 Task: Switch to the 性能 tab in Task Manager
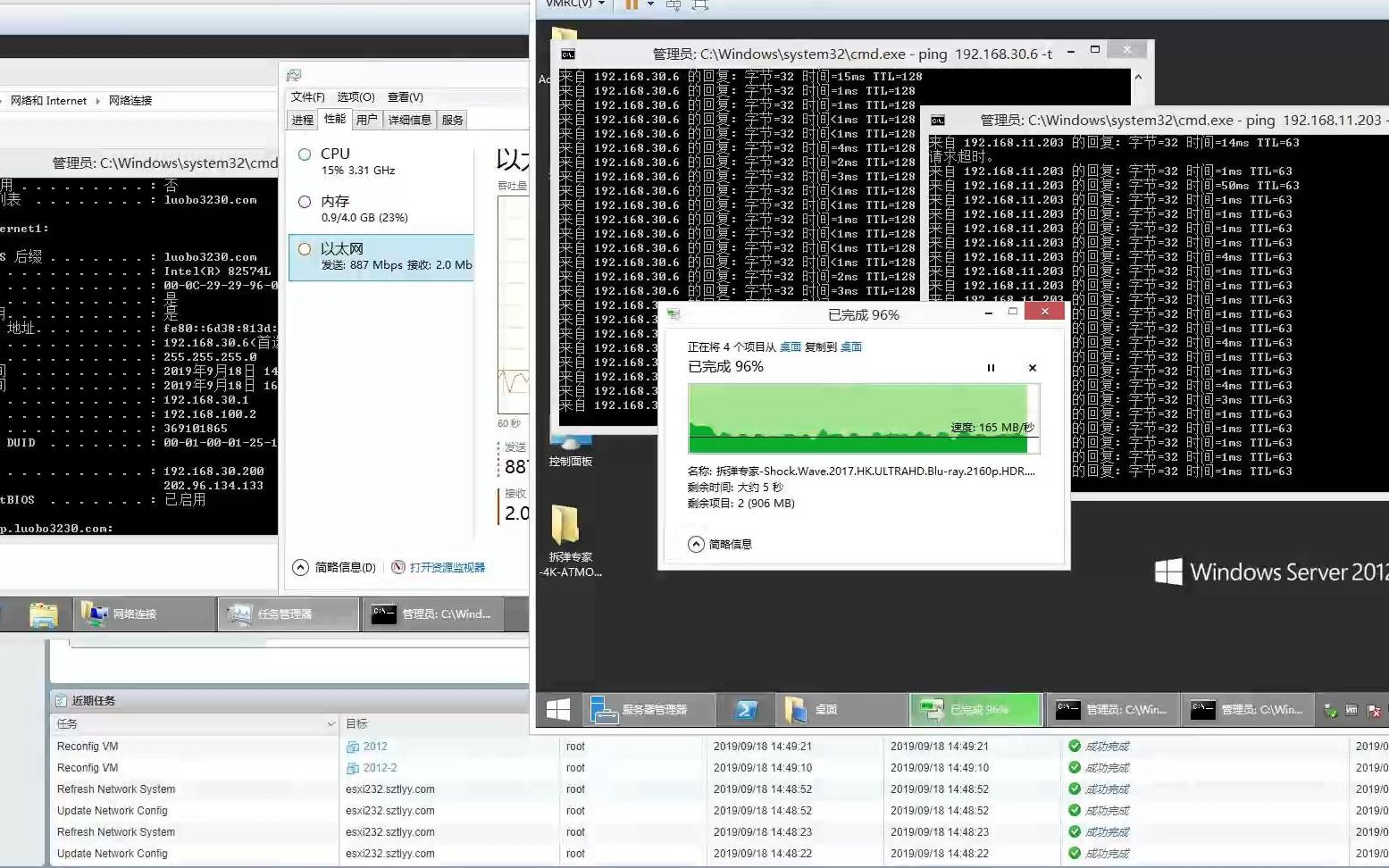coord(335,119)
